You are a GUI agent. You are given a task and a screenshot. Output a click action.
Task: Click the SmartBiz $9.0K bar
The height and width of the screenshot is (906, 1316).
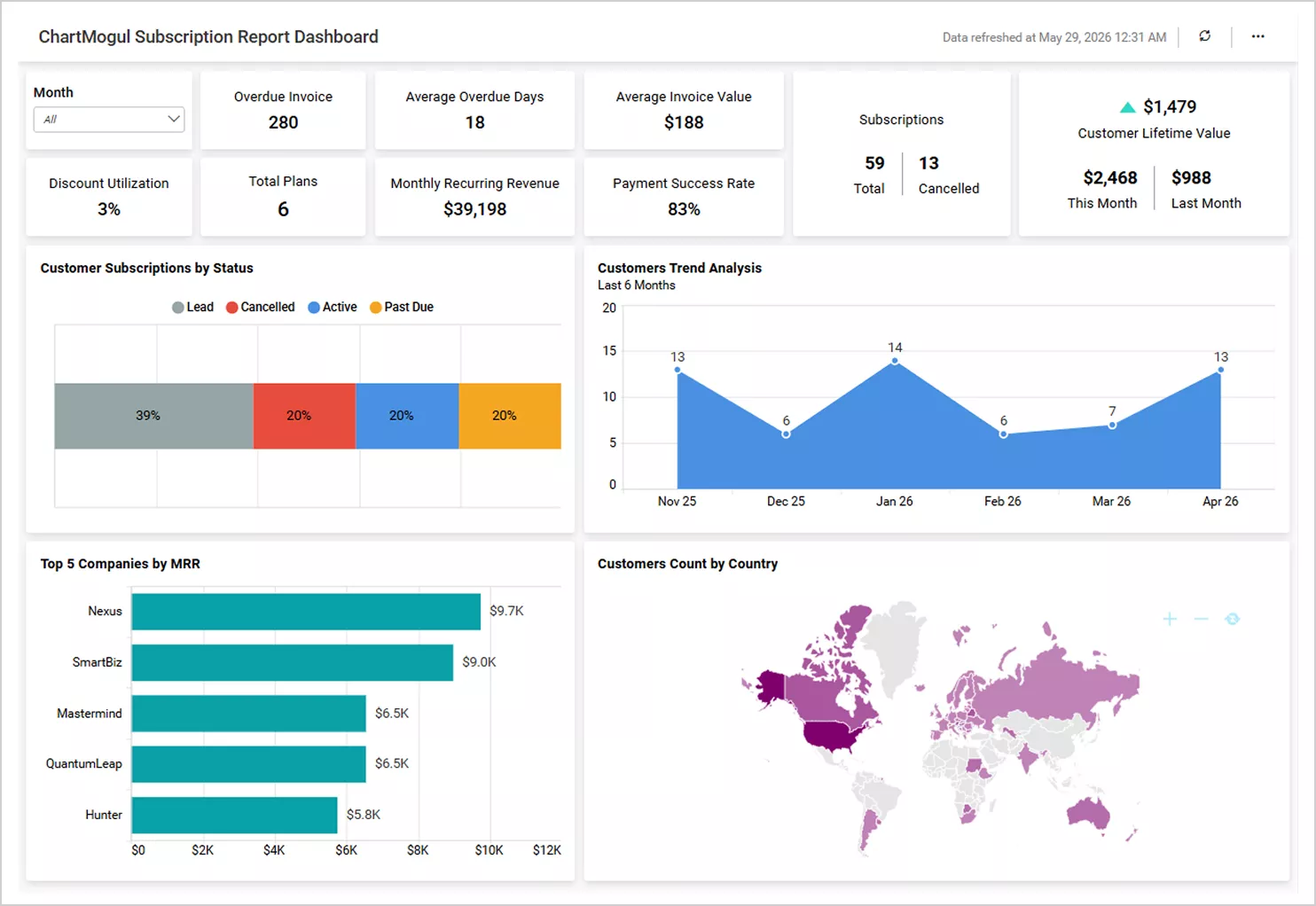click(x=293, y=662)
